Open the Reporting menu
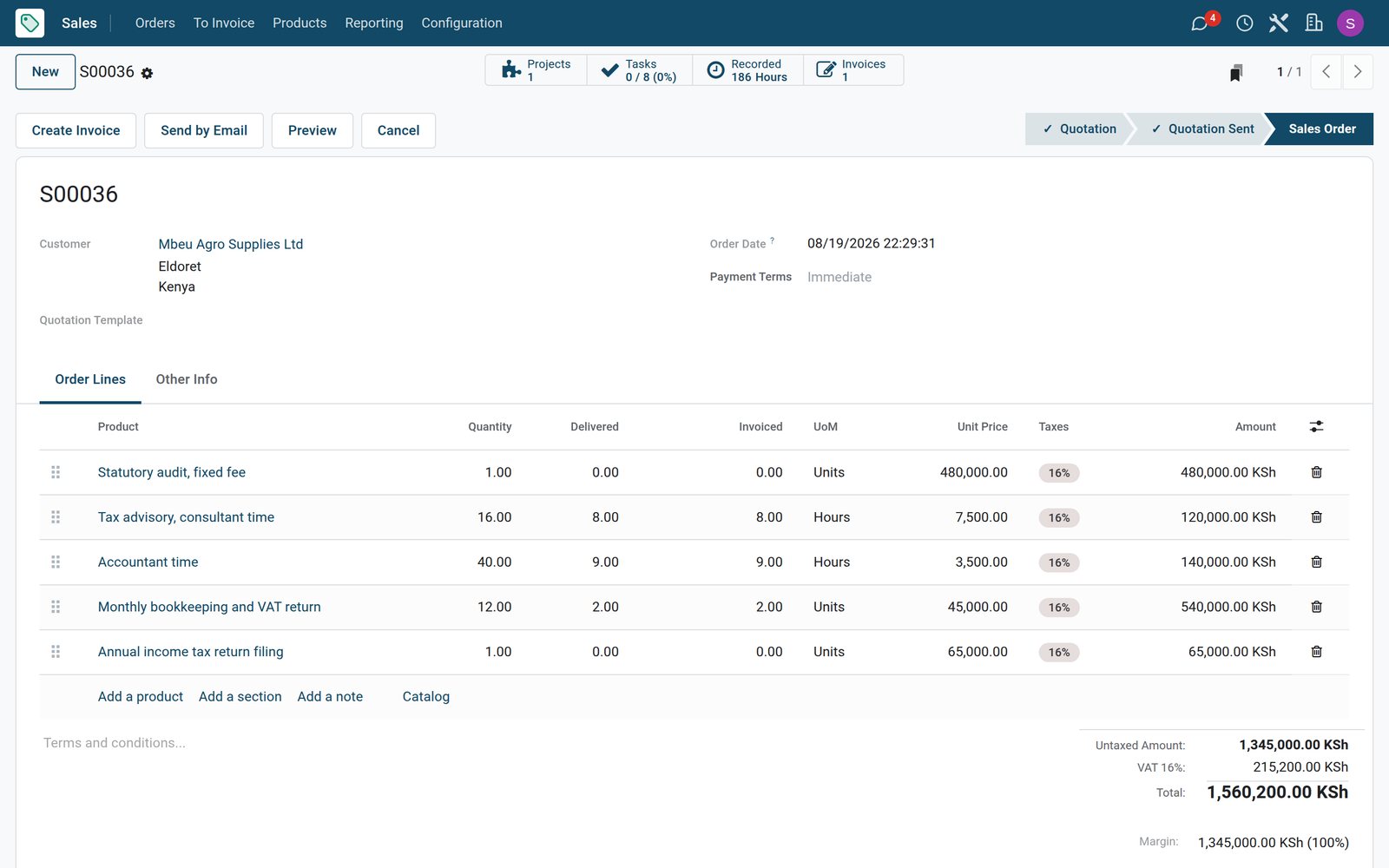This screenshot has height=868, width=1389. (x=374, y=23)
